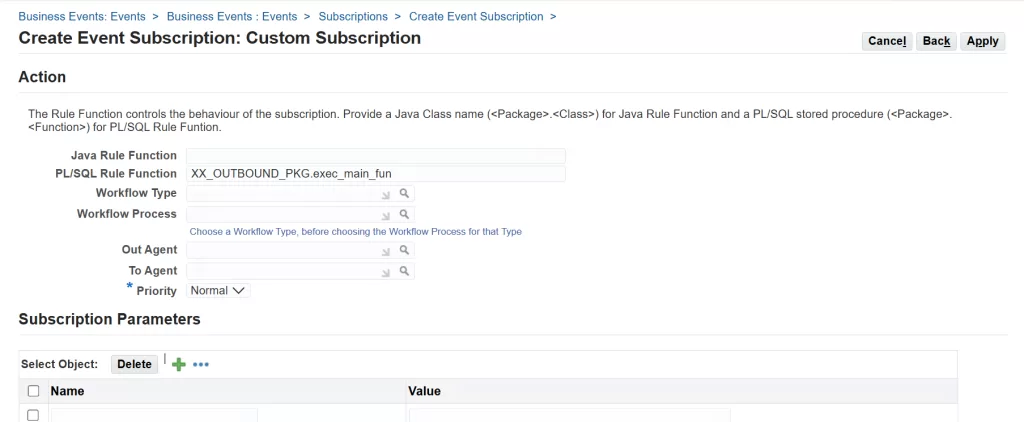This screenshot has height=422, width=1024.
Task: Open the To Agent lookup search icon
Action: tap(405, 271)
